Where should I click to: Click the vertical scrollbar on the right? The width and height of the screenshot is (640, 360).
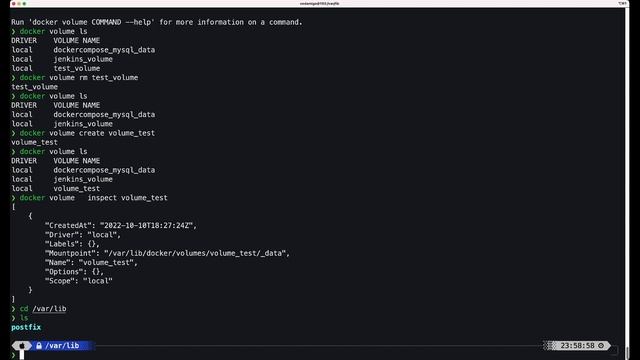pyautogui.click(x=627, y=184)
